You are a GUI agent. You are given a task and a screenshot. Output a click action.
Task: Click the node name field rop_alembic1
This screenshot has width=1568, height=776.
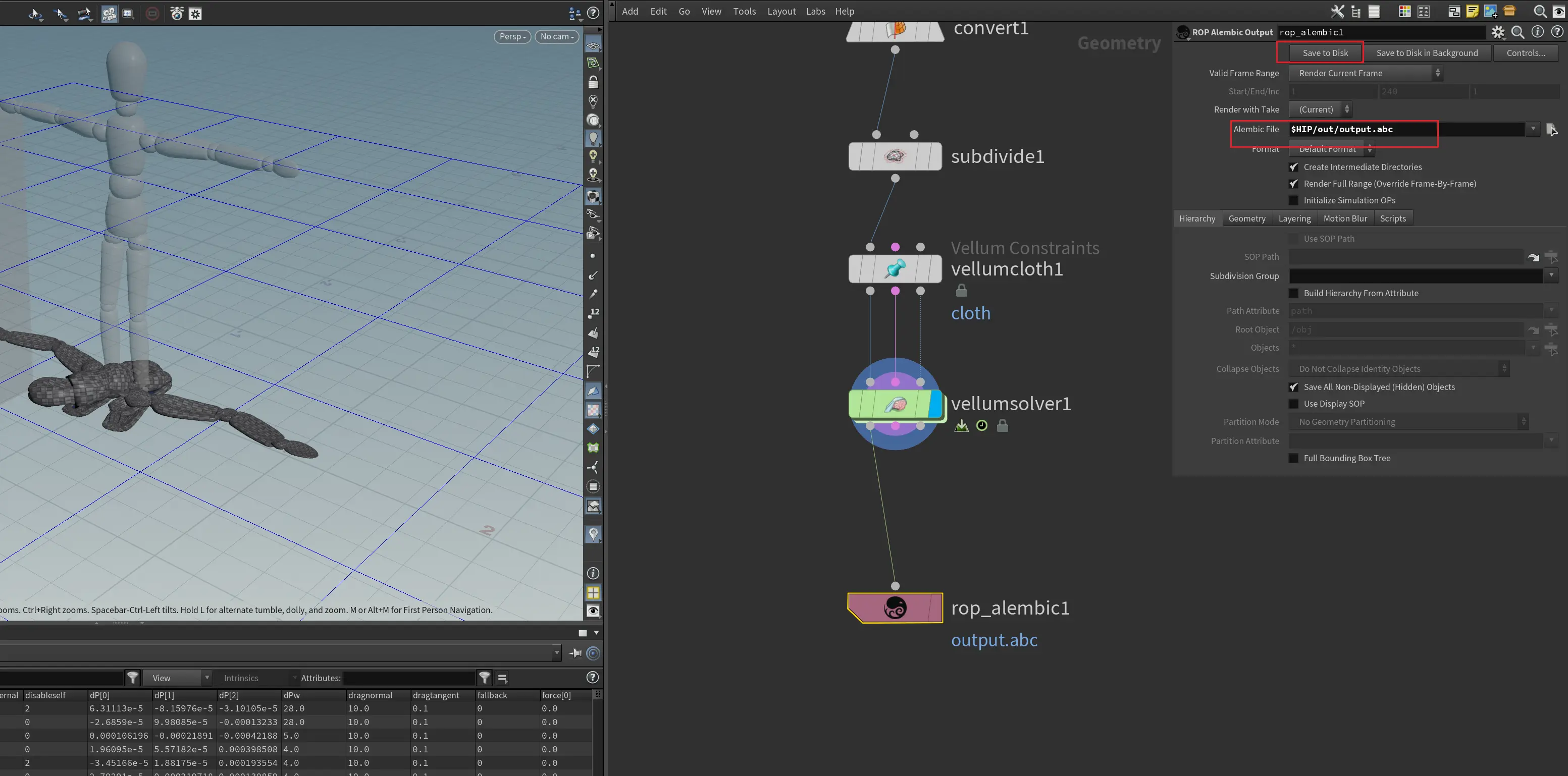[1382, 32]
